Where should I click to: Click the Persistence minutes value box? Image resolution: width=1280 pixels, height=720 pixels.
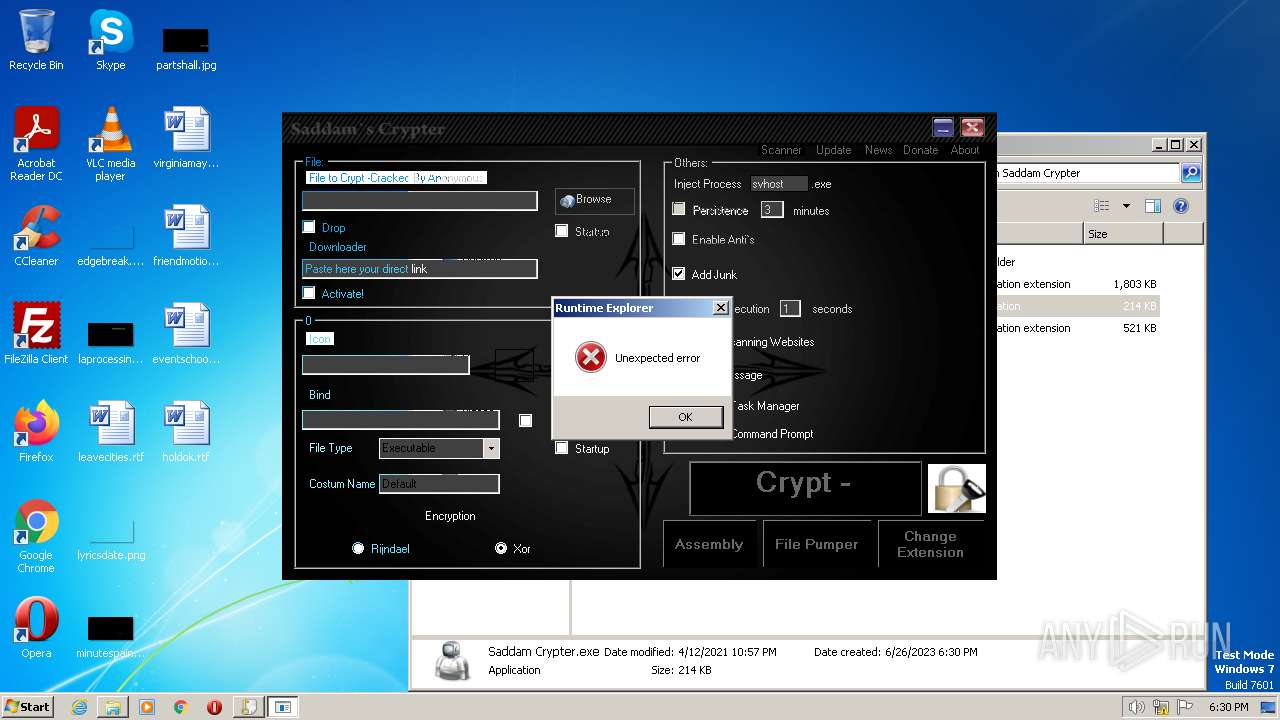[x=772, y=210]
